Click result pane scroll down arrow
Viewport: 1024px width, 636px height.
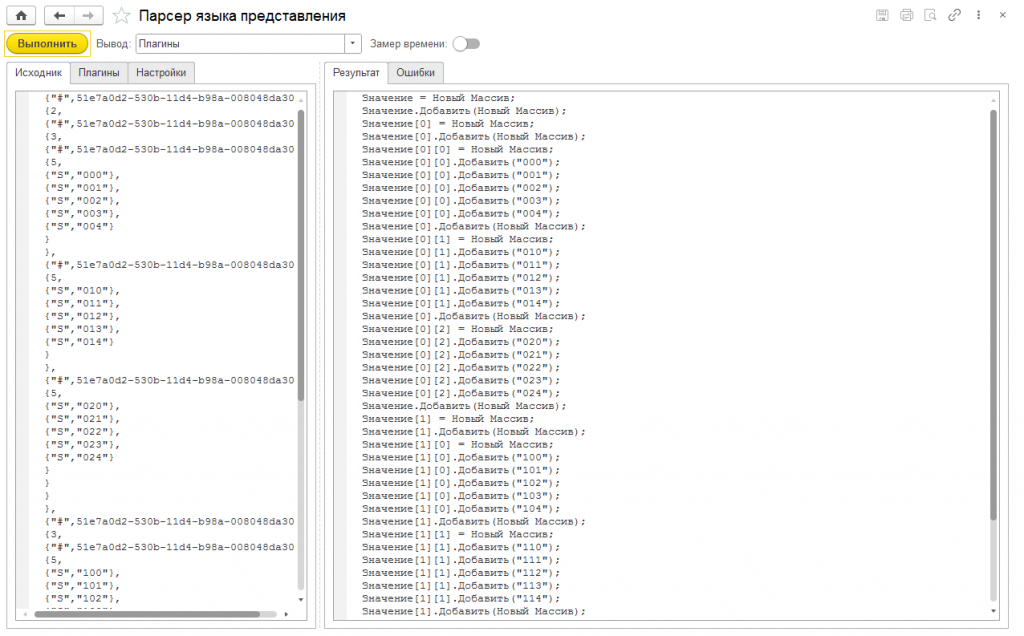click(x=993, y=611)
